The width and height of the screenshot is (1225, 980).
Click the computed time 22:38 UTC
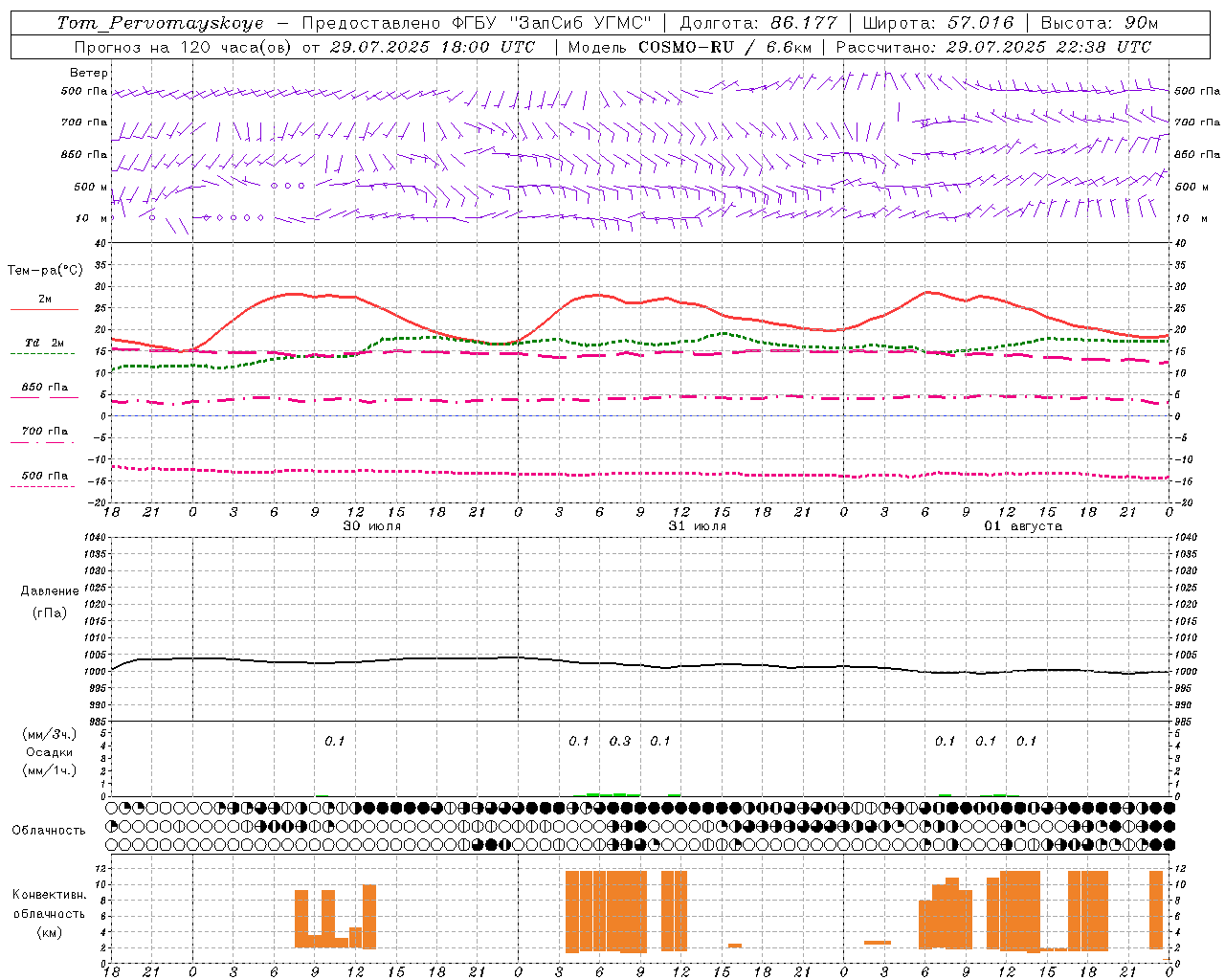point(1090,47)
